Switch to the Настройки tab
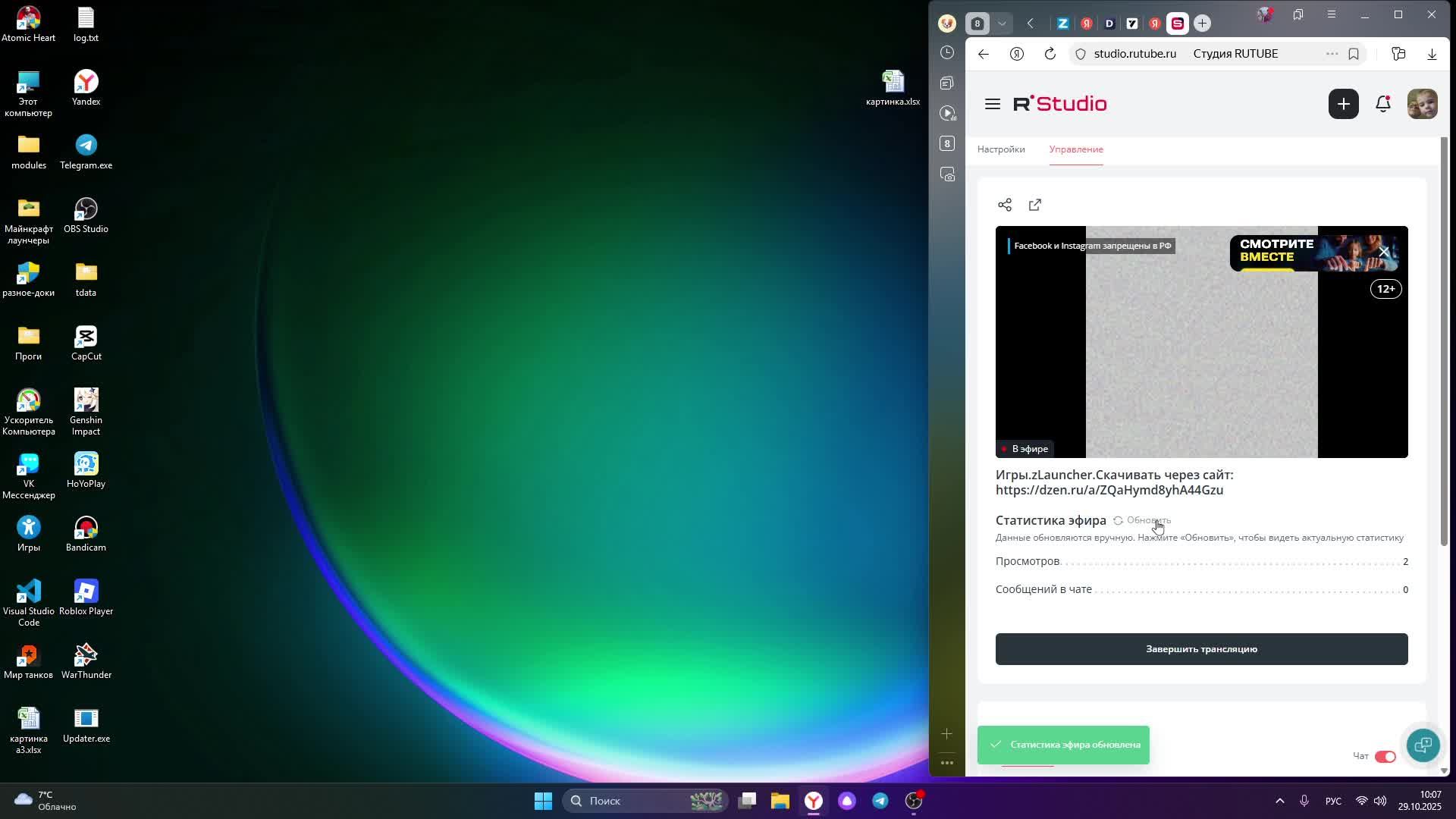Viewport: 1456px width, 819px height. click(1001, 149)
